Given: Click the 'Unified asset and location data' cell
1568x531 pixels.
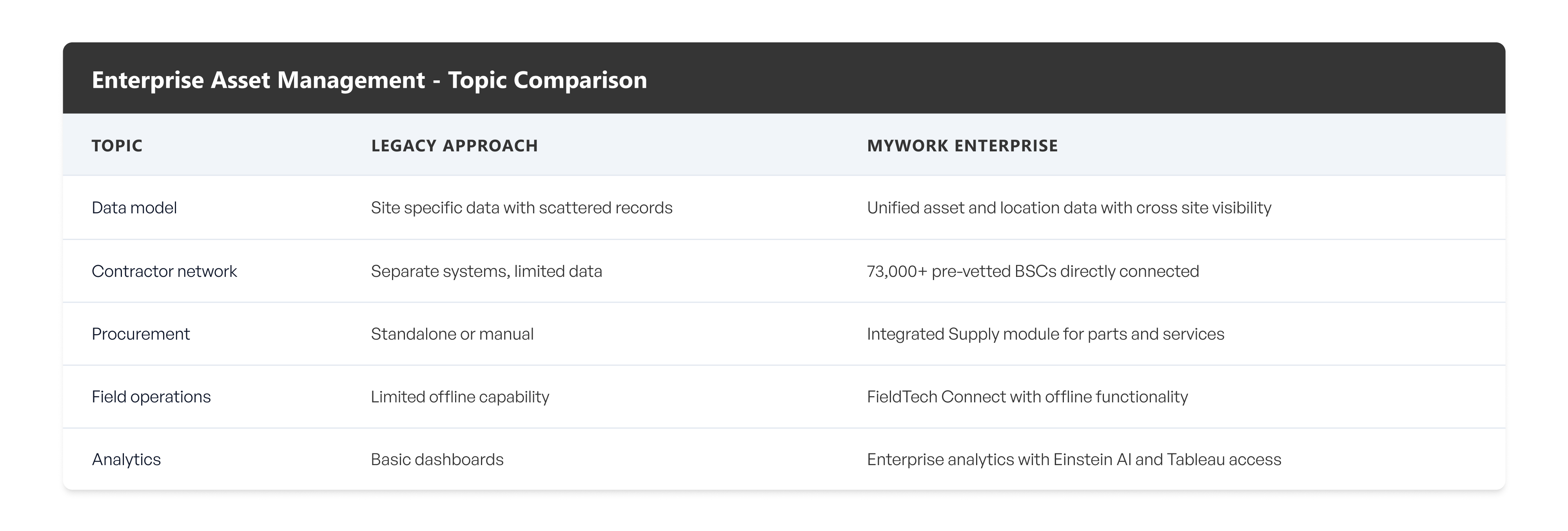Looking at the screenshot, I should coord(1068,207).
